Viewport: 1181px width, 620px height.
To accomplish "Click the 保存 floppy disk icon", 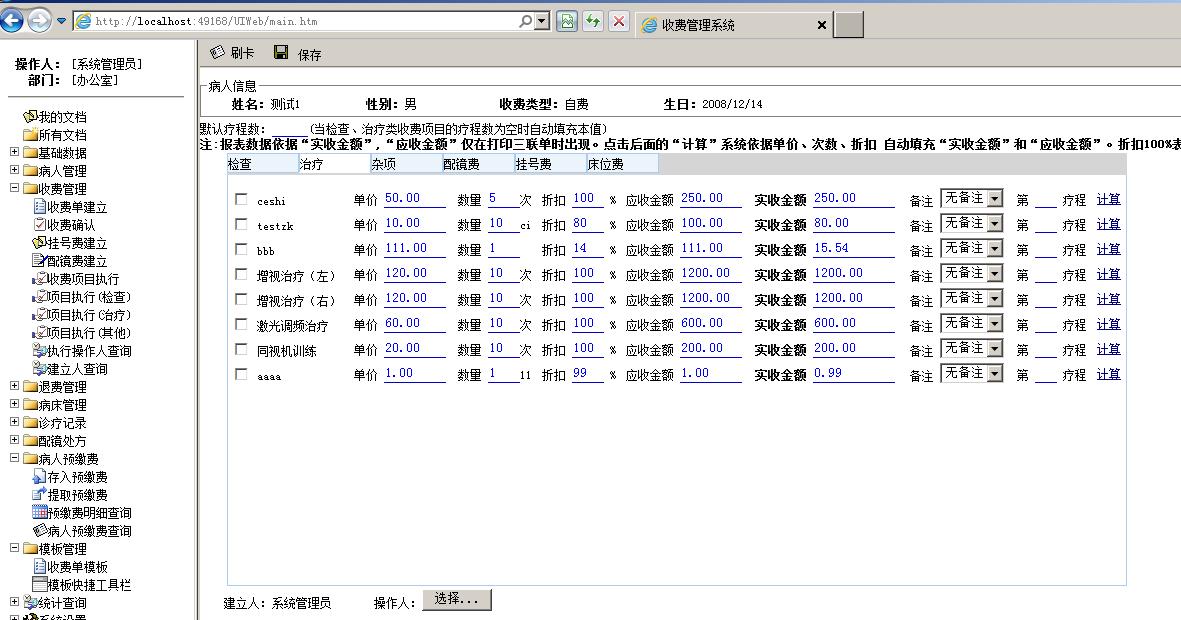I will point(281,52).
